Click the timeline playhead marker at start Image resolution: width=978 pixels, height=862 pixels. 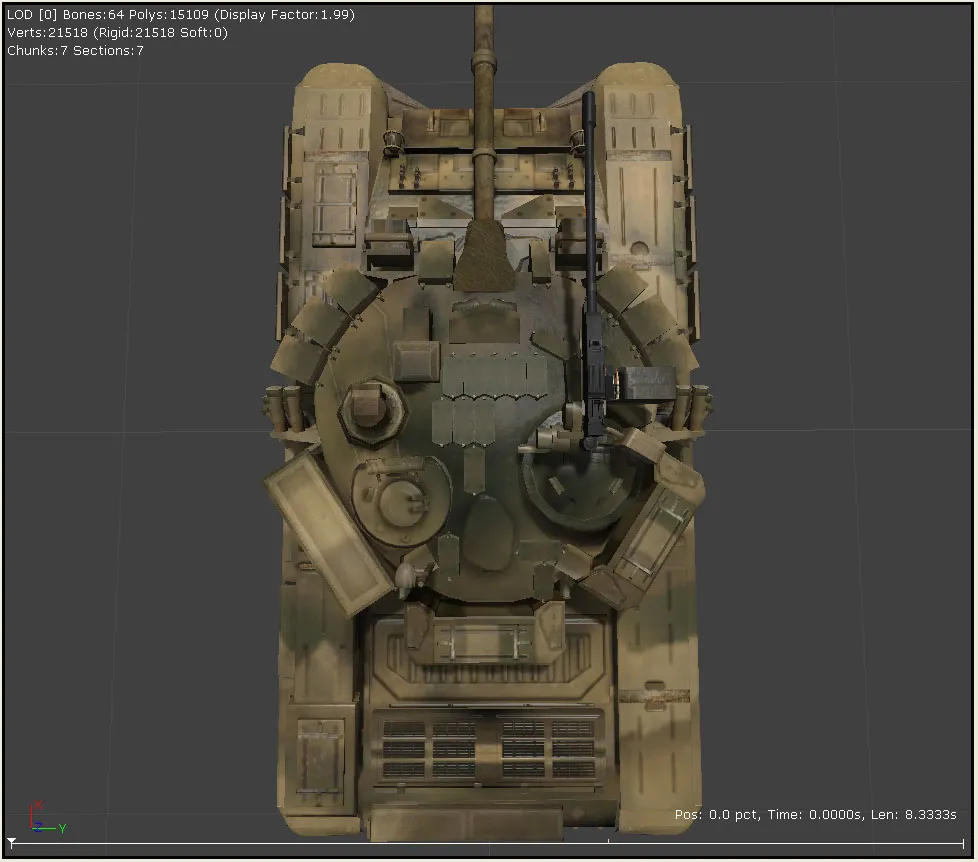click(11, 843)
